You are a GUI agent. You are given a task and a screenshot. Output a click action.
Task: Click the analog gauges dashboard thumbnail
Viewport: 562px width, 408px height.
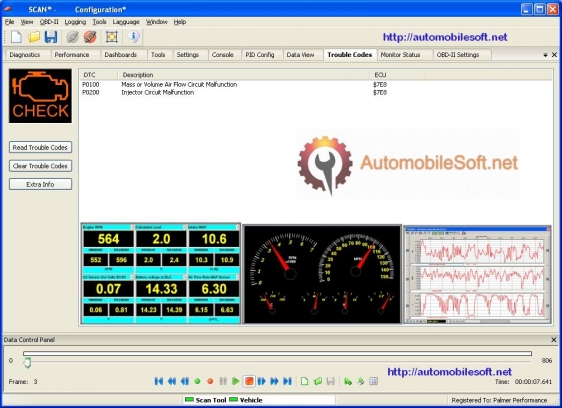(x=322, y=274)
